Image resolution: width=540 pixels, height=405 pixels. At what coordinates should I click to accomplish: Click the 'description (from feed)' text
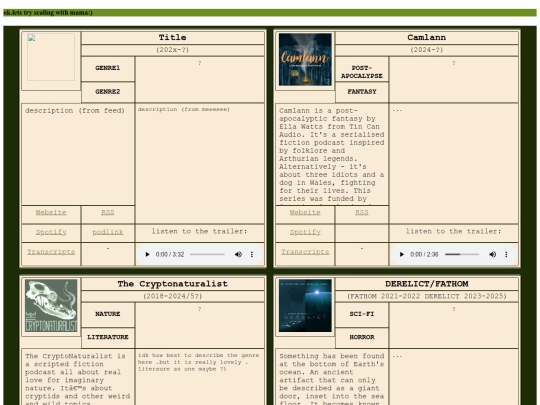pyautogui.click(x=75, y=111)
